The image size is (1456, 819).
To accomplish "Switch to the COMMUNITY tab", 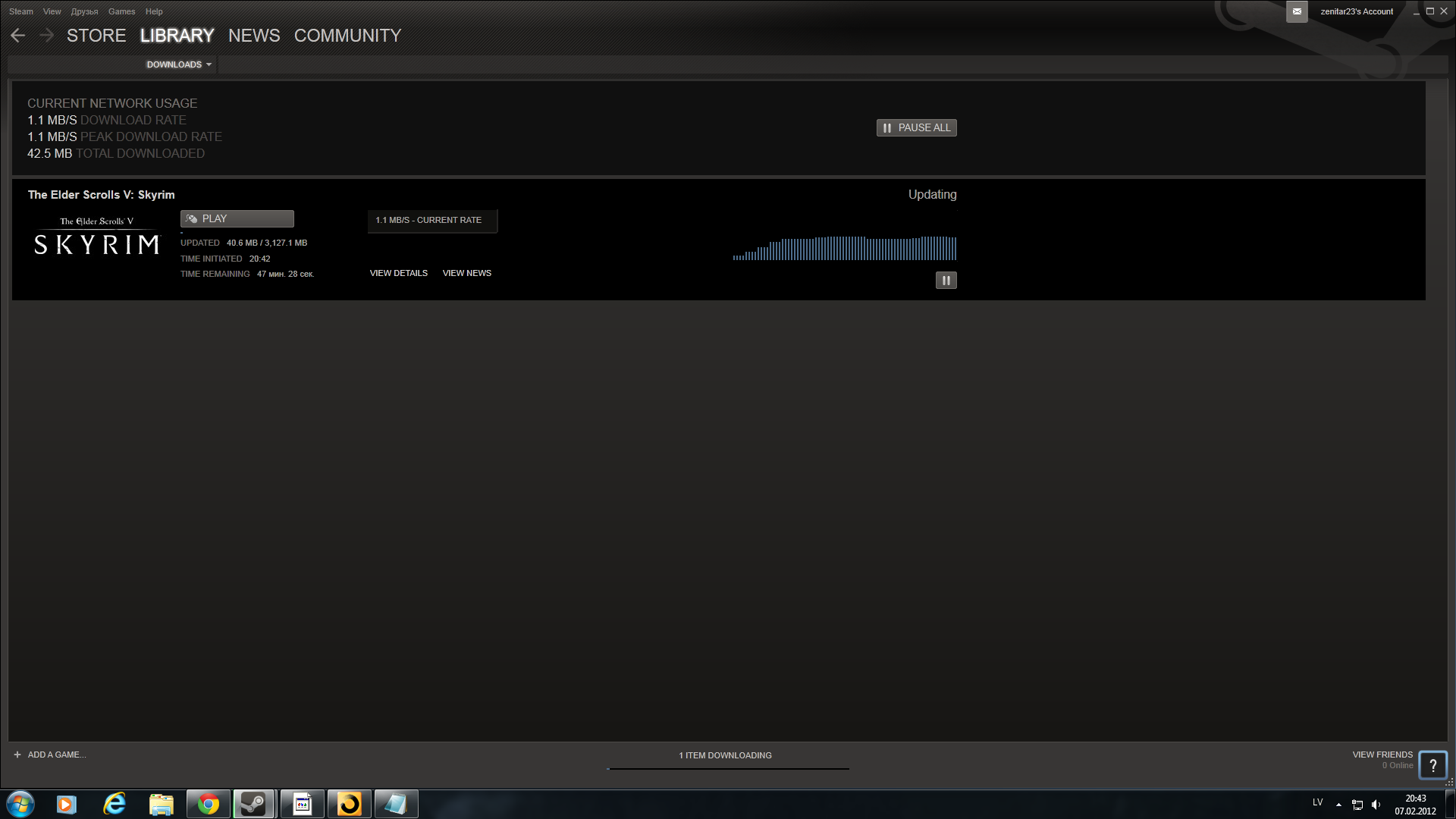I will [347, 36].
